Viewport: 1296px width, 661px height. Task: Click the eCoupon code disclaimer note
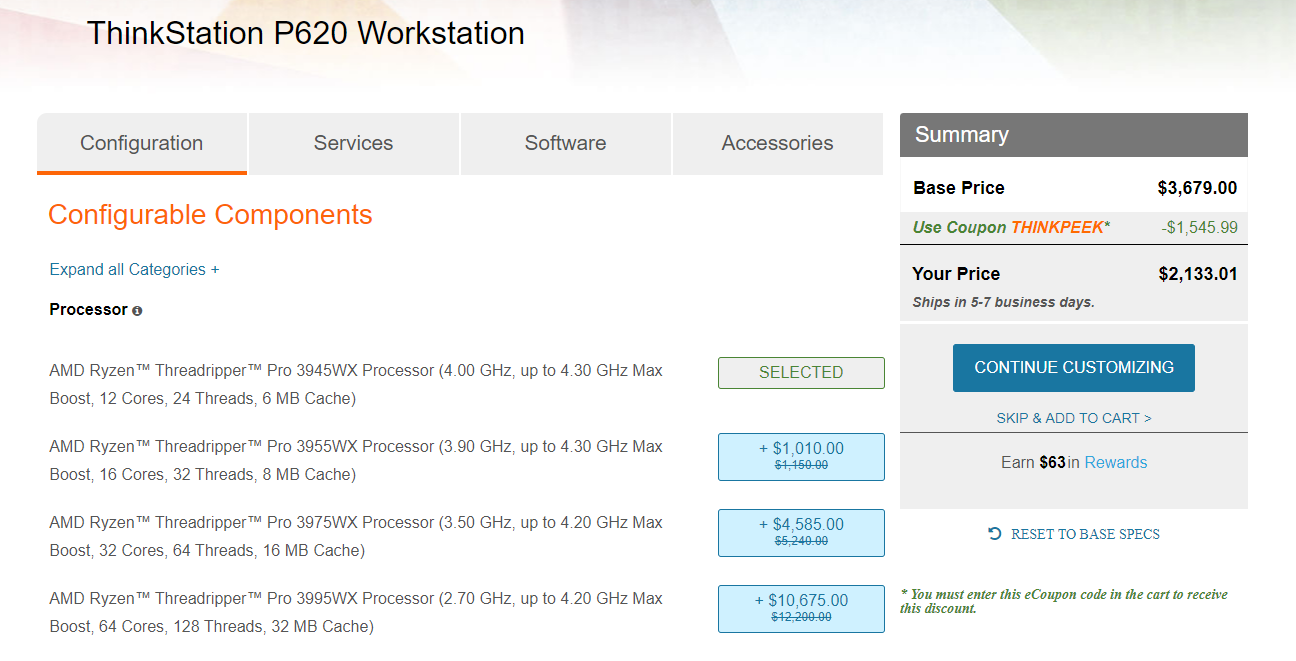1064,601
